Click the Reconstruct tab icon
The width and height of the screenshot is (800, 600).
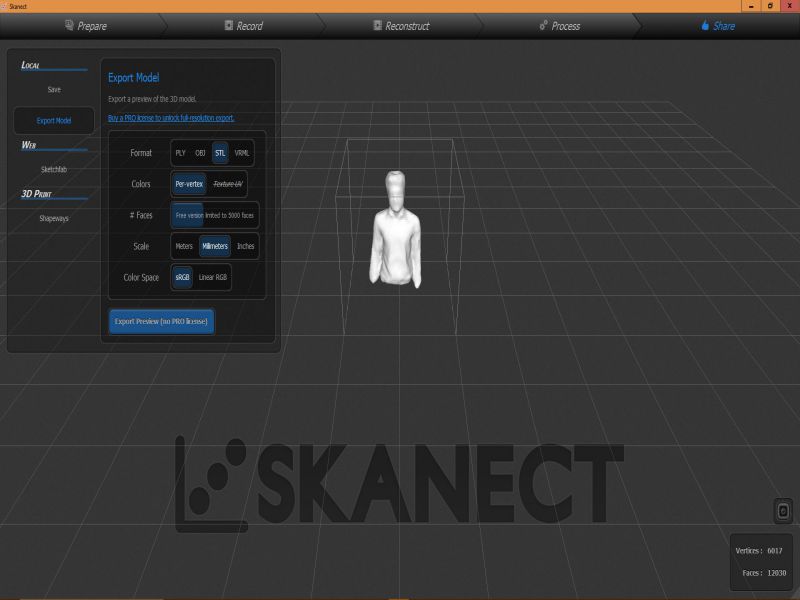click(378, 26)
